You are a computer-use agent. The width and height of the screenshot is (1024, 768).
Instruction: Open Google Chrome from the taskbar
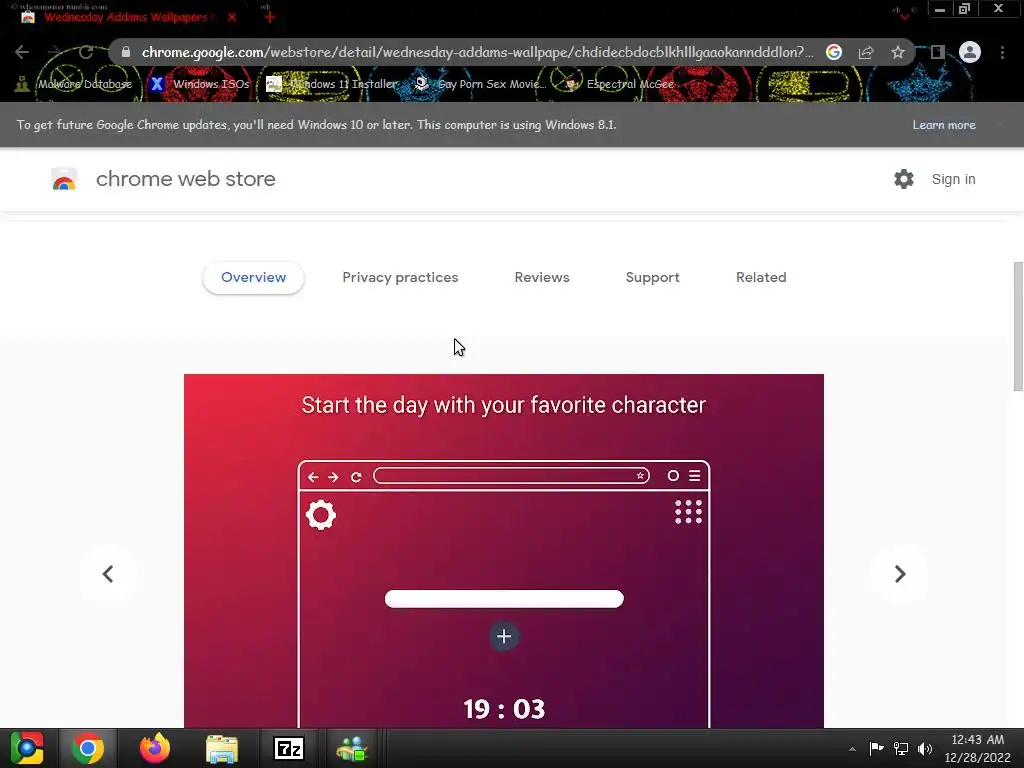pyautogui.click(x=88, y=748)
